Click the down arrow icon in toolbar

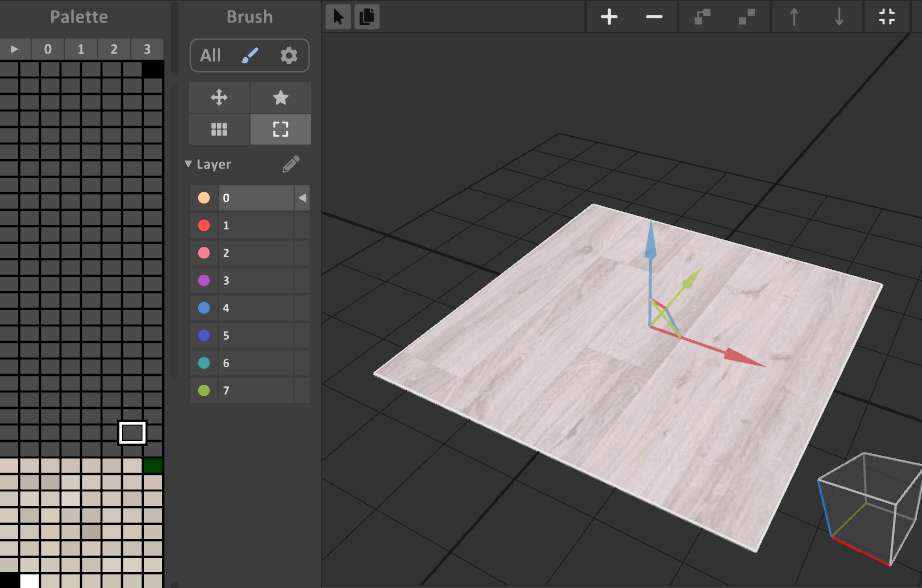(839, 17)
